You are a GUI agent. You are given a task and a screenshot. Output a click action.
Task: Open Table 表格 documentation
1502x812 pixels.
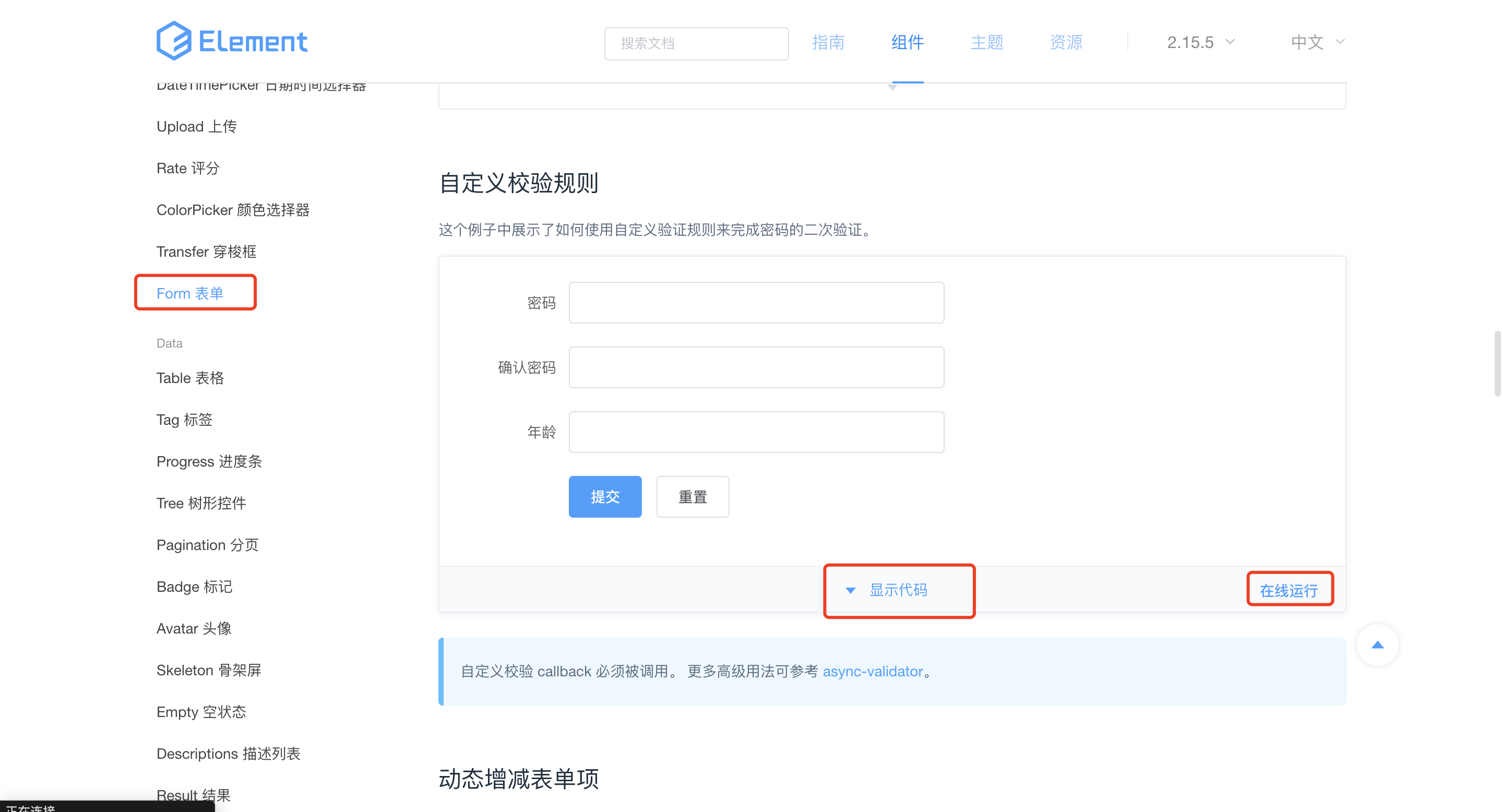pos(189,378)
